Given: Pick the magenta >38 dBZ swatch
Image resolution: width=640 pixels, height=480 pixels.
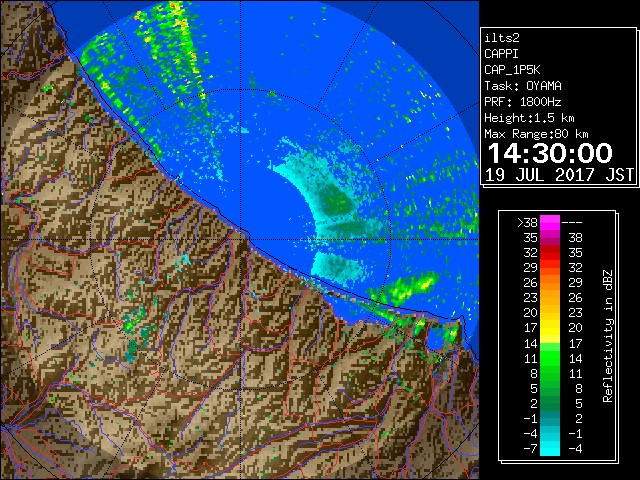Looking at the screenshot, I should click(x=550, y=223).
